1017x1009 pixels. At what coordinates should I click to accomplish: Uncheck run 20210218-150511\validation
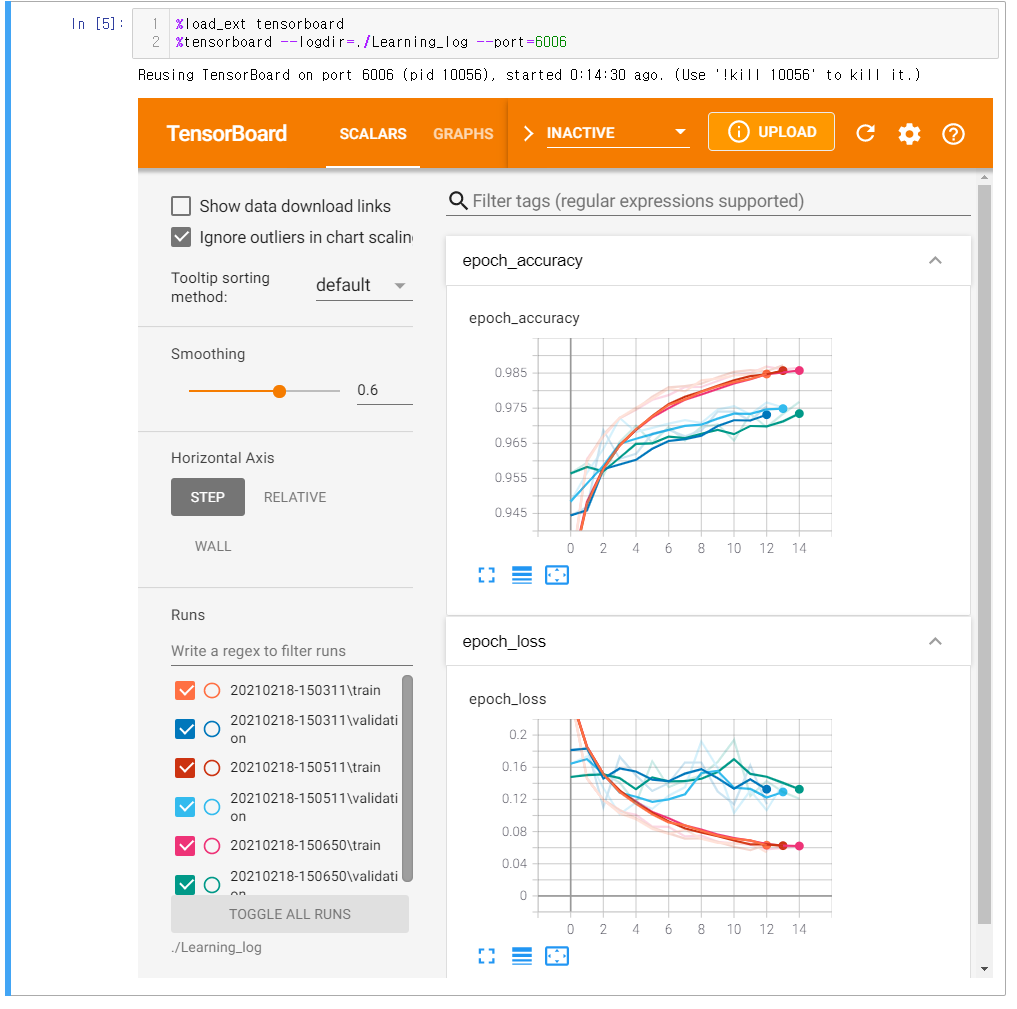(185, 807)
